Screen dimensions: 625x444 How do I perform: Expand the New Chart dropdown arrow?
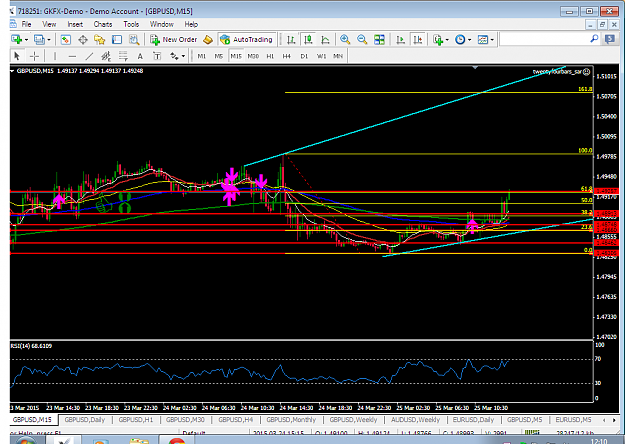[x=26, y=40]
